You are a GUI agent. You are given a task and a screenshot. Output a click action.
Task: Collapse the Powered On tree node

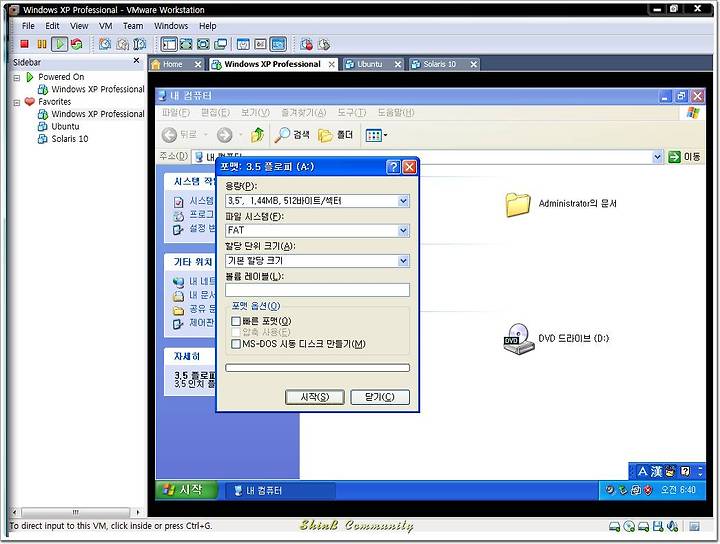(x=17, y=78)
